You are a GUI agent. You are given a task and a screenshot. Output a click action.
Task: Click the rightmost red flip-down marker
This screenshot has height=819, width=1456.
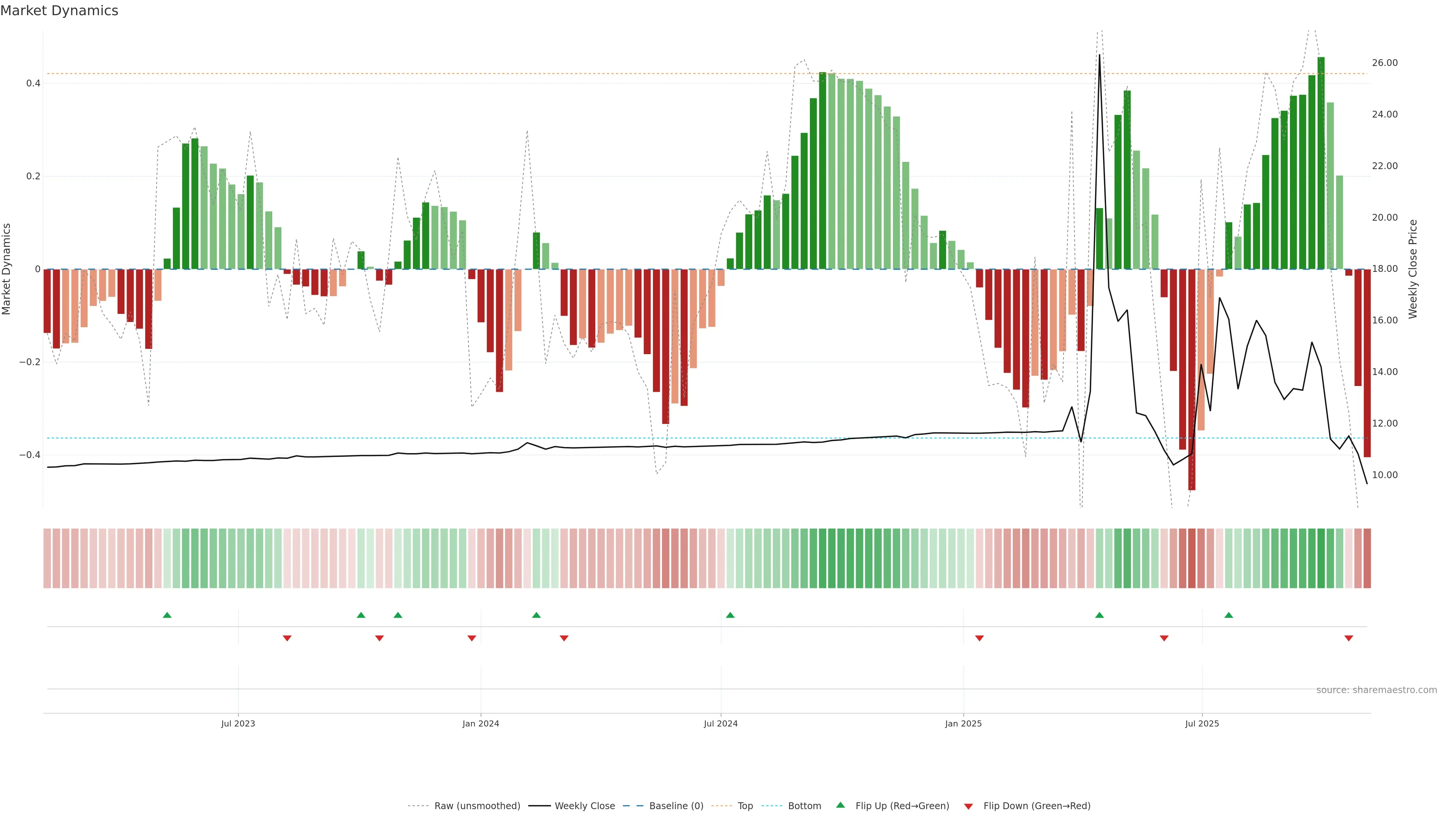point(1349,638)
